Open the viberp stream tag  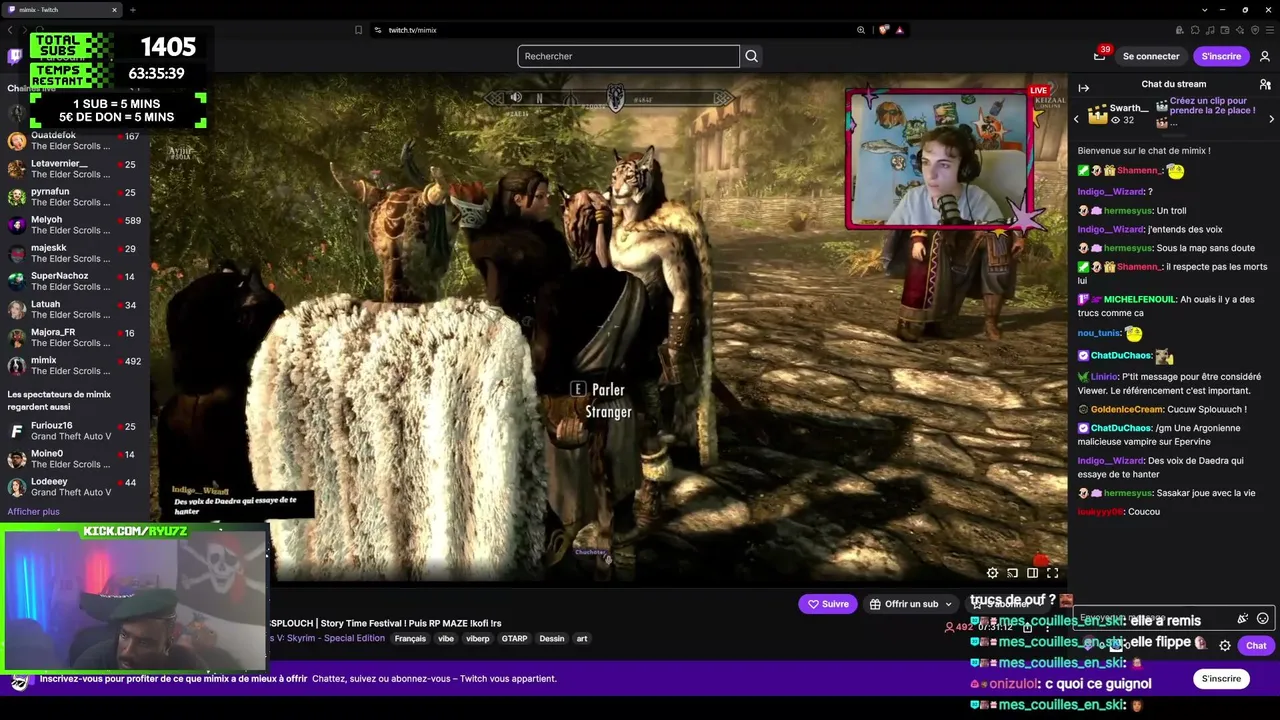pyautogui.click(x=478, y=639)
